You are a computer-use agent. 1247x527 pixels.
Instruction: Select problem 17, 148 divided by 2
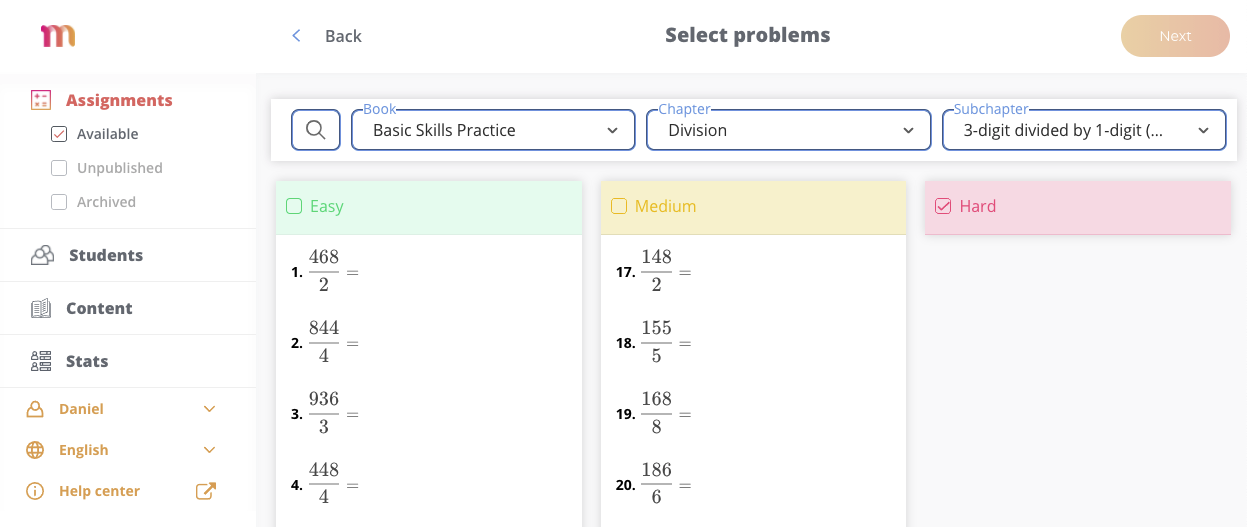pos(656,272)
